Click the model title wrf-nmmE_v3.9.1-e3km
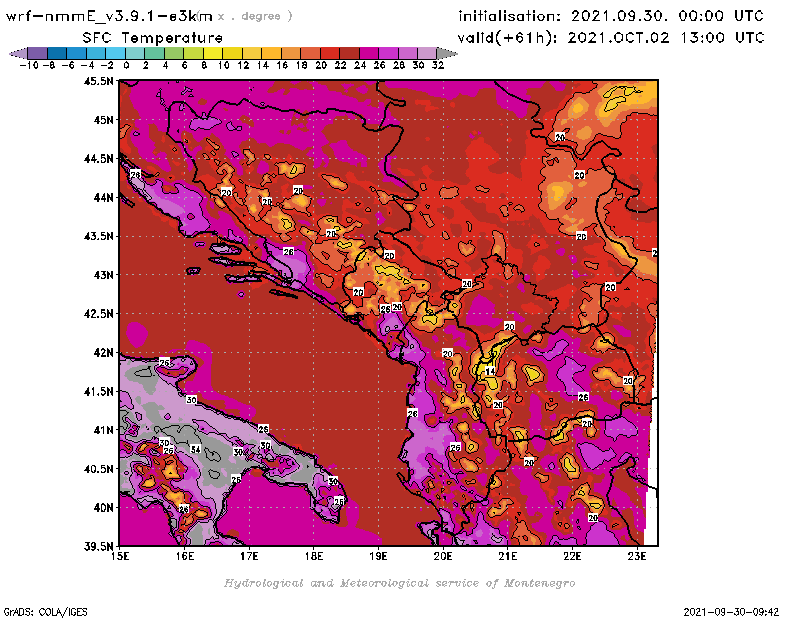Viewport: 800px width, 618px height. [x=109, y=16]
